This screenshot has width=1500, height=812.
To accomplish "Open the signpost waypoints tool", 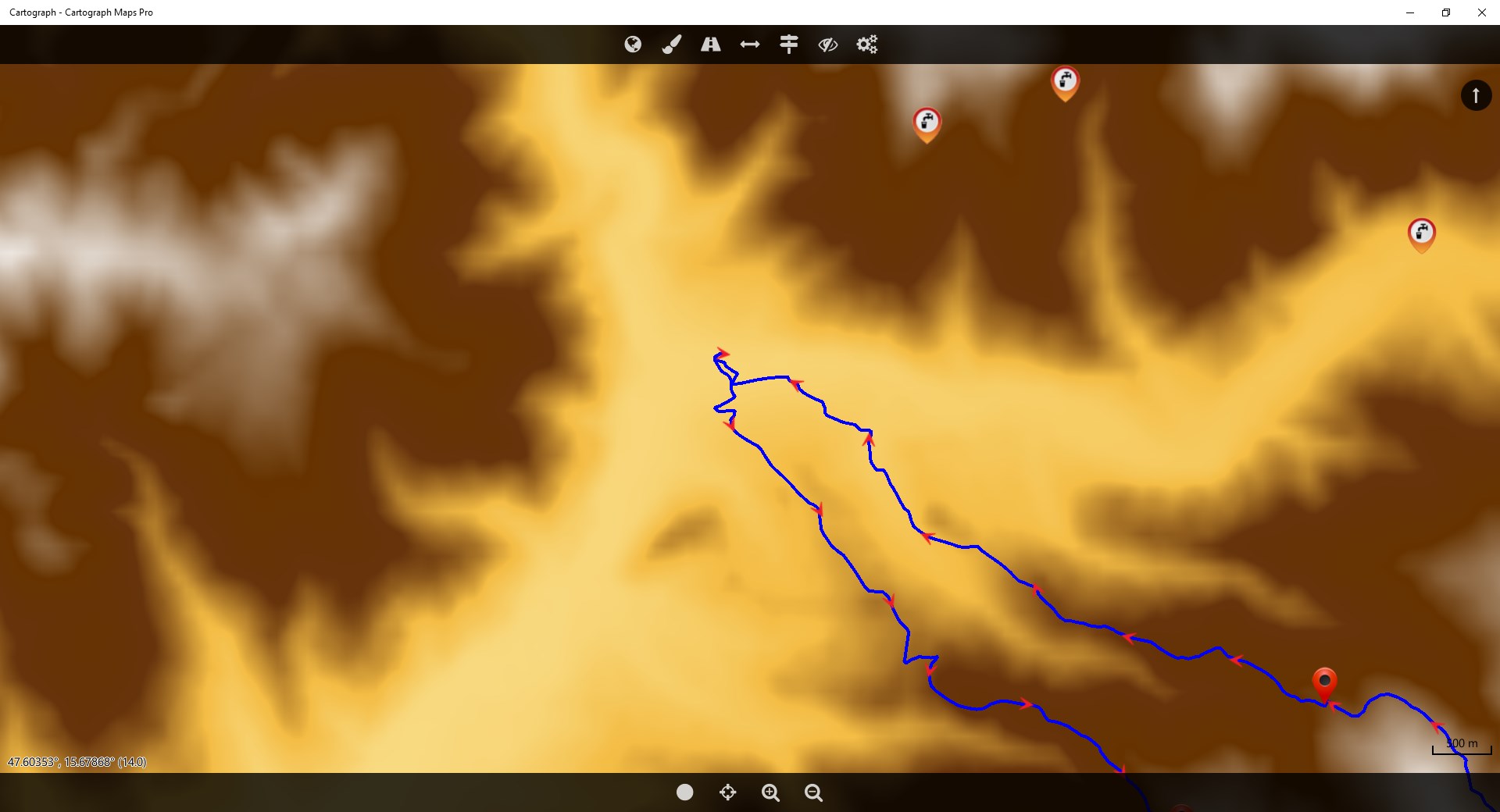I will 789,45.
